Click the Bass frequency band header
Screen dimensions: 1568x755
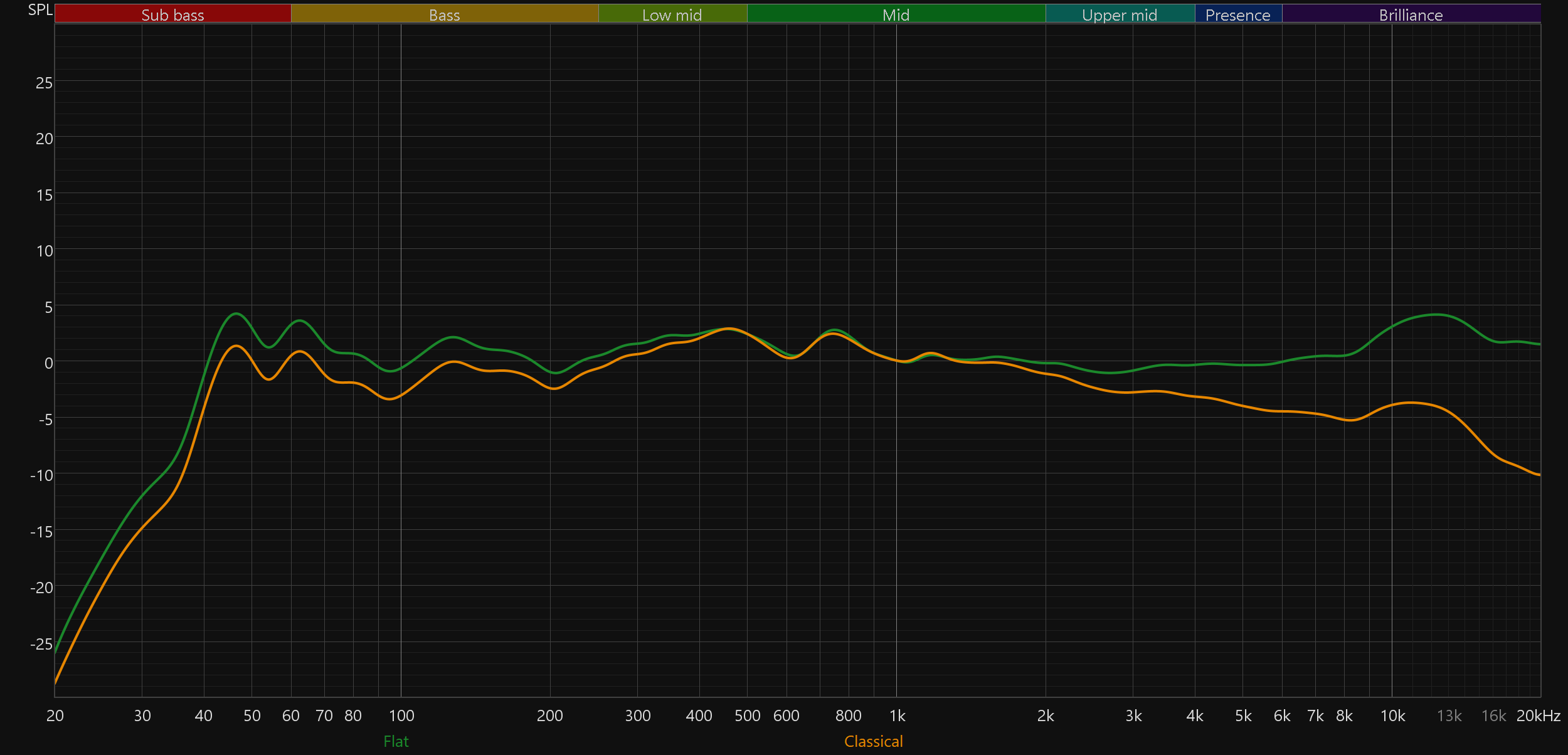(444, 14)
